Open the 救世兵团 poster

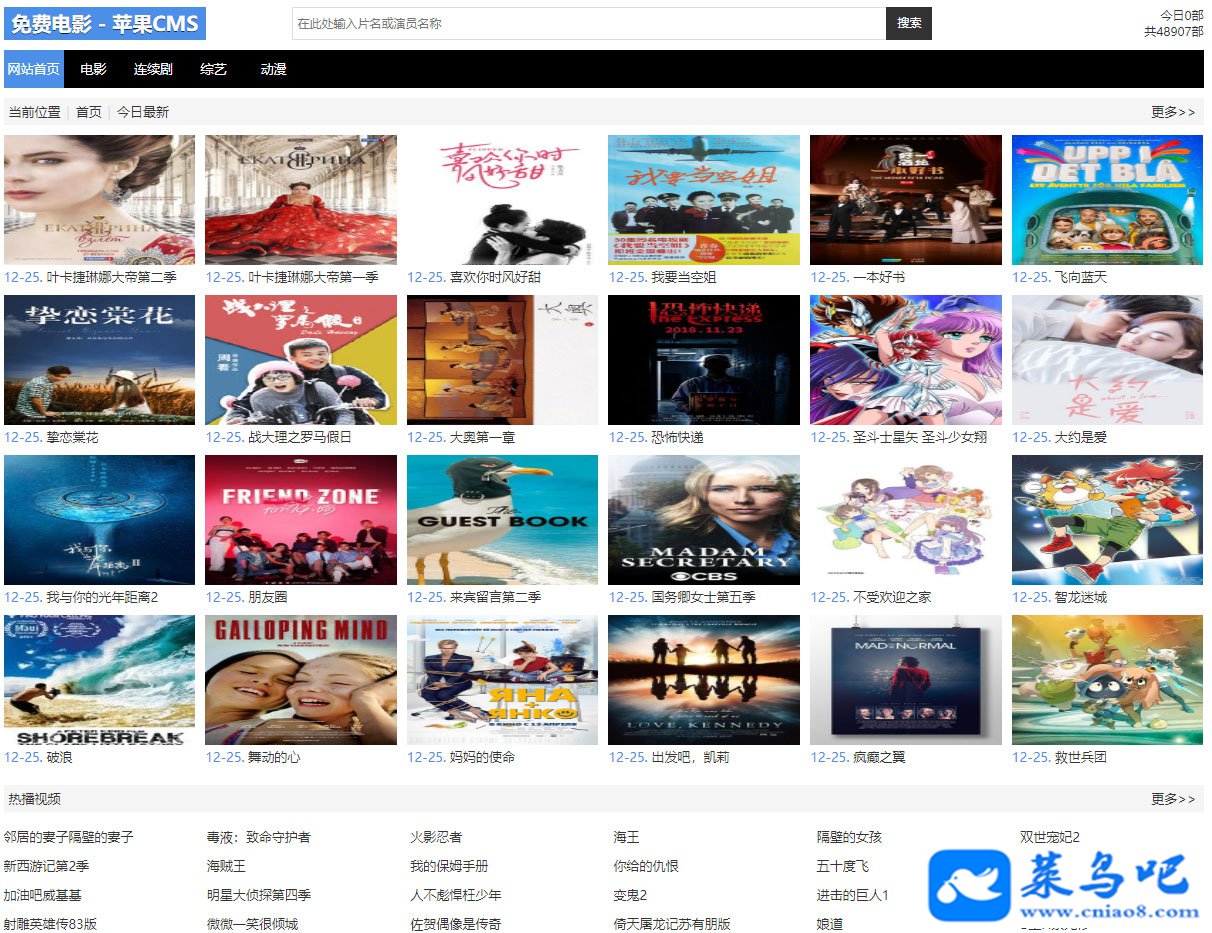pyautogui.click(x=1108, y=680)
